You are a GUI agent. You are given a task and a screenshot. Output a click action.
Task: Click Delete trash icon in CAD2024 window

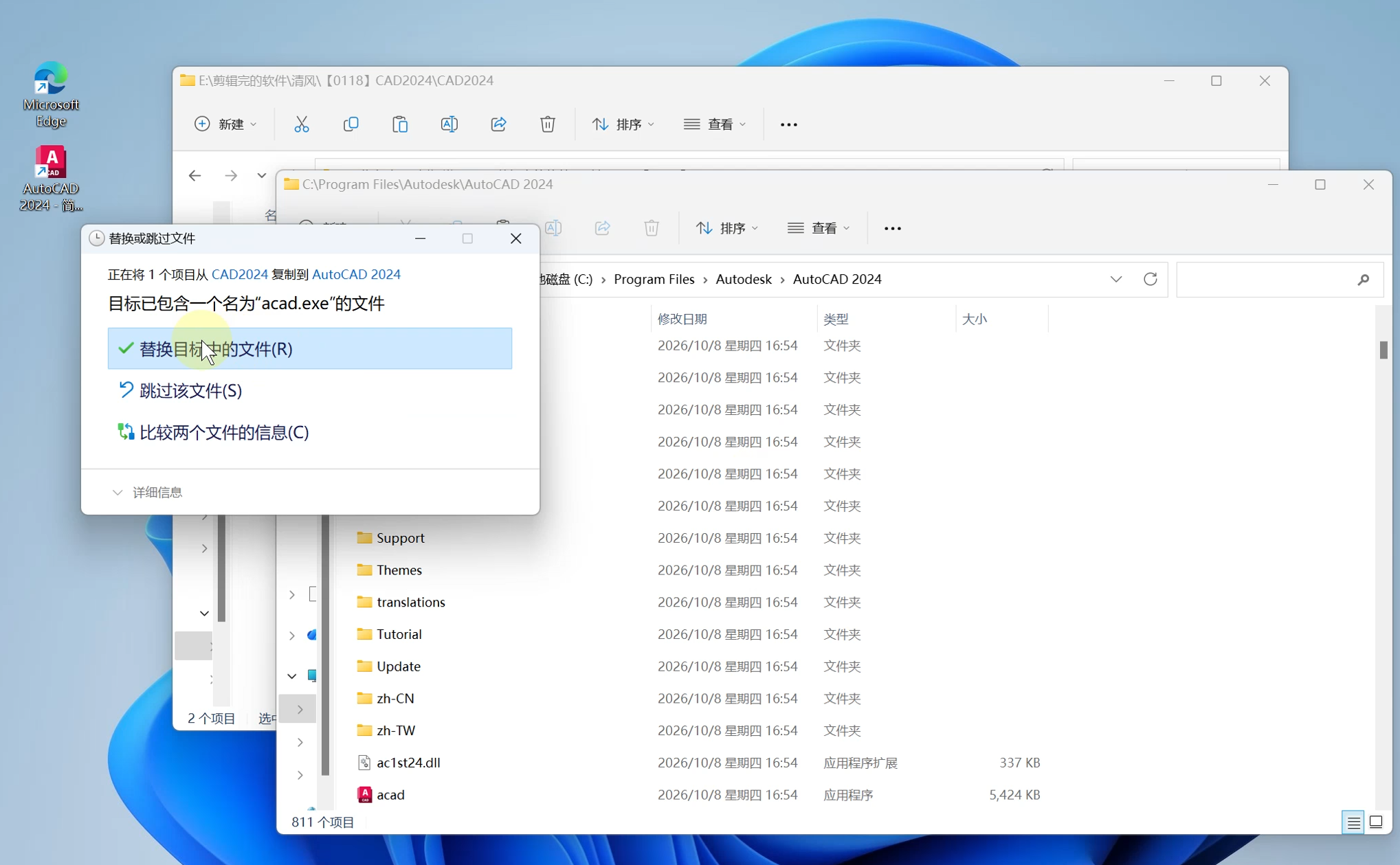pyautogui.click(x=548, y=124)
